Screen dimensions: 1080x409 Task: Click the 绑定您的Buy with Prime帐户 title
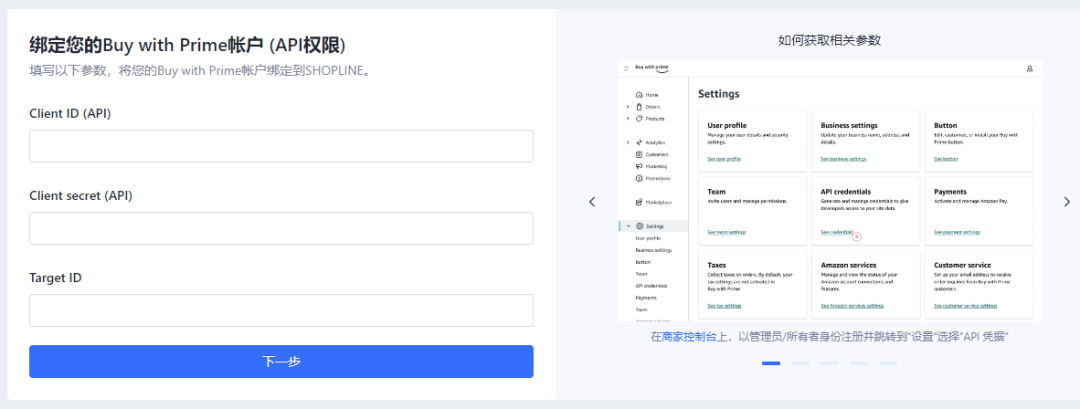coord(187,45)
